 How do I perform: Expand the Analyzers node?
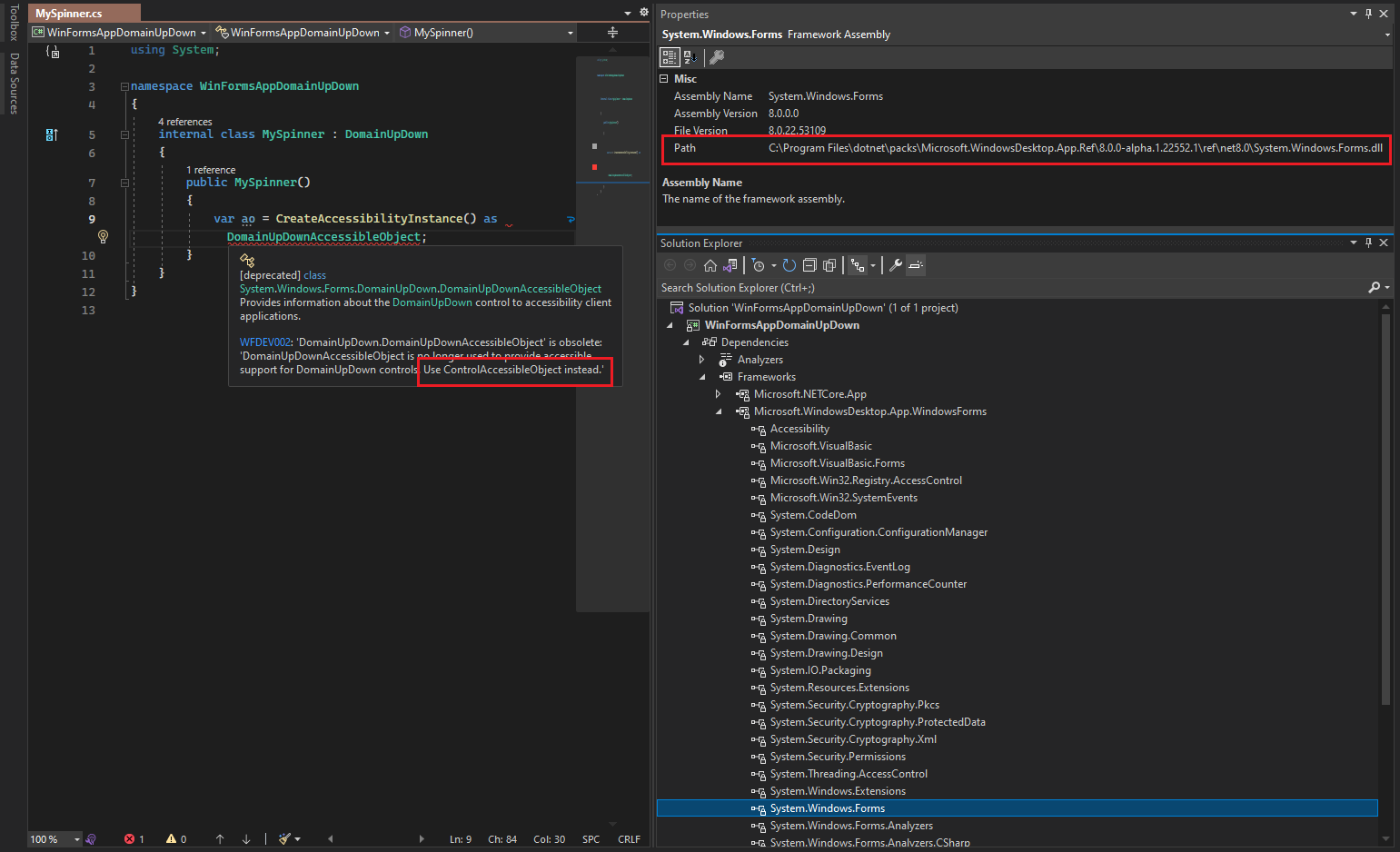[x=701, y=360]
